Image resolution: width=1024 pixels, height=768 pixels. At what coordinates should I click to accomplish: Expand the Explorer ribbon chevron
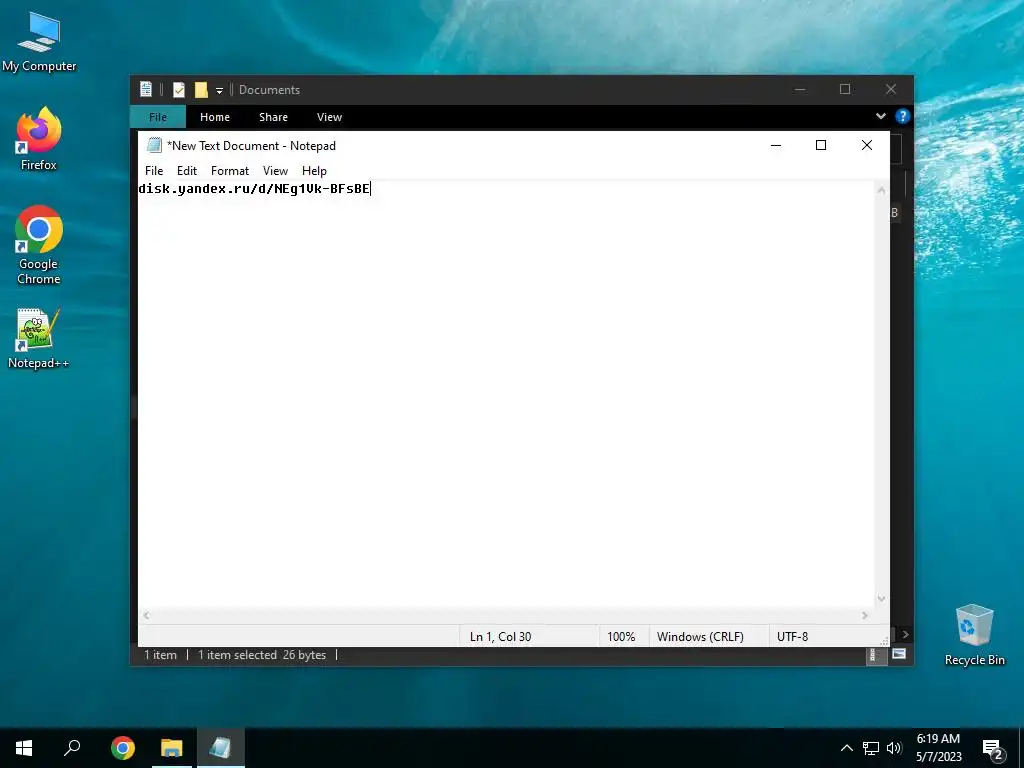[881, 116]
